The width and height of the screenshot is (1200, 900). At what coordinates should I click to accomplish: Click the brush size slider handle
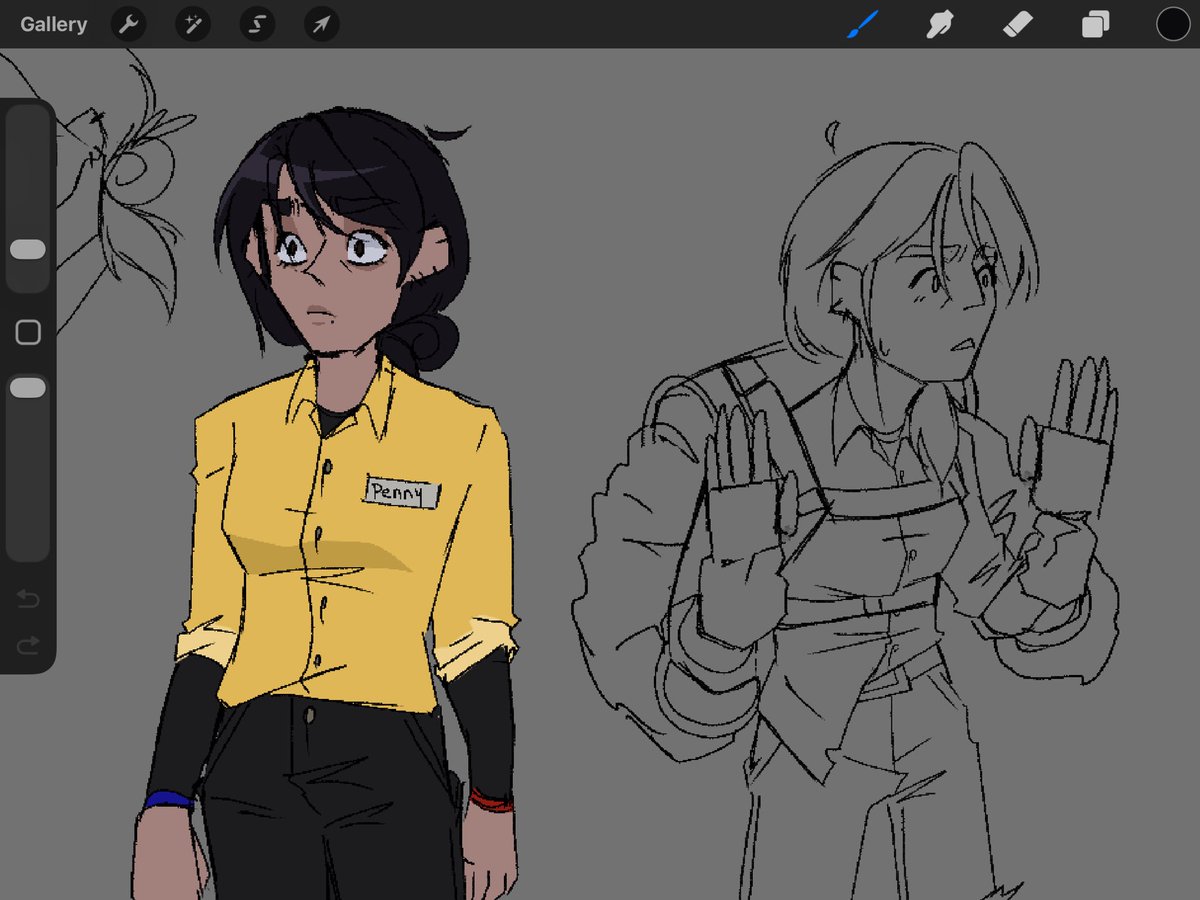28,250
